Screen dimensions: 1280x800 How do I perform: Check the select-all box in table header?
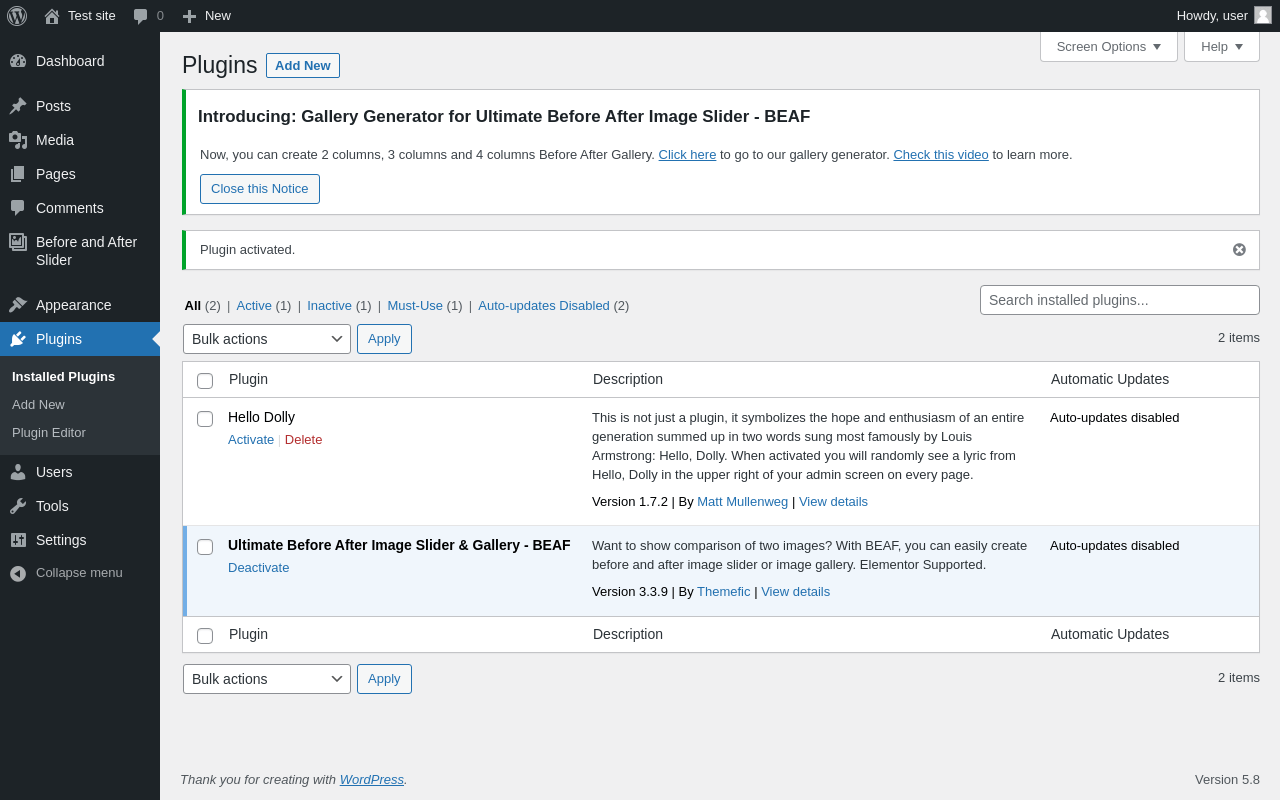point(205,381)
